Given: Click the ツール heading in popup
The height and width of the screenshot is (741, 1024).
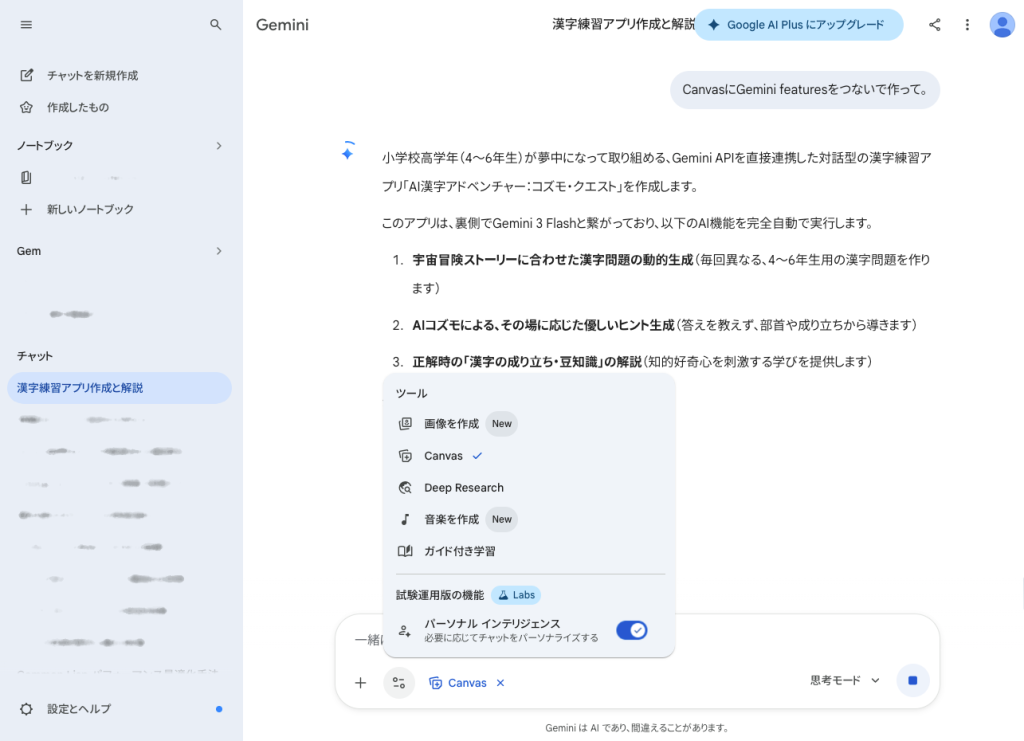Looking at the screenshot, I should (411, 393).
